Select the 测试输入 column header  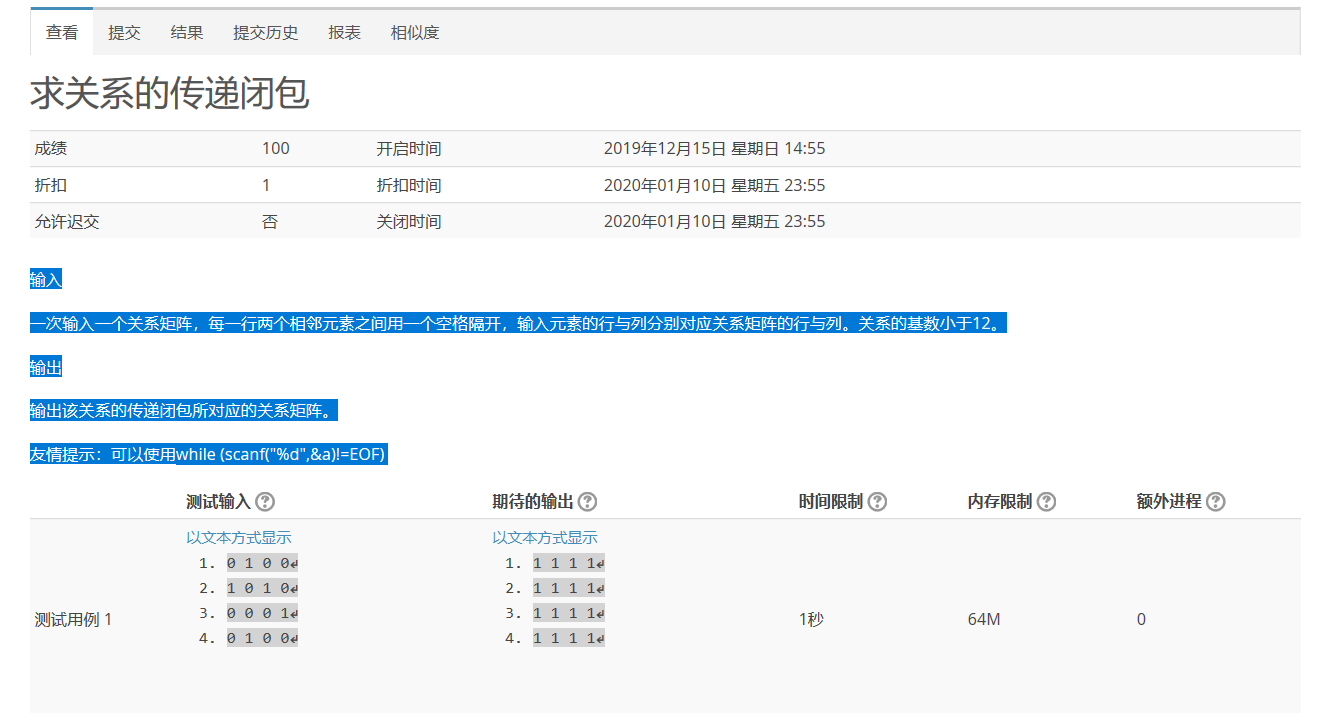click(218, 502)
